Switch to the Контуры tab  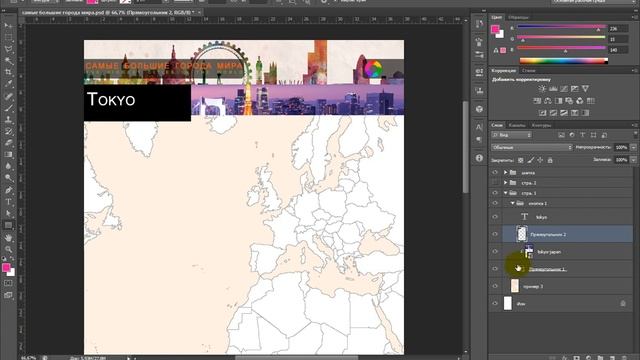(541, 125)
